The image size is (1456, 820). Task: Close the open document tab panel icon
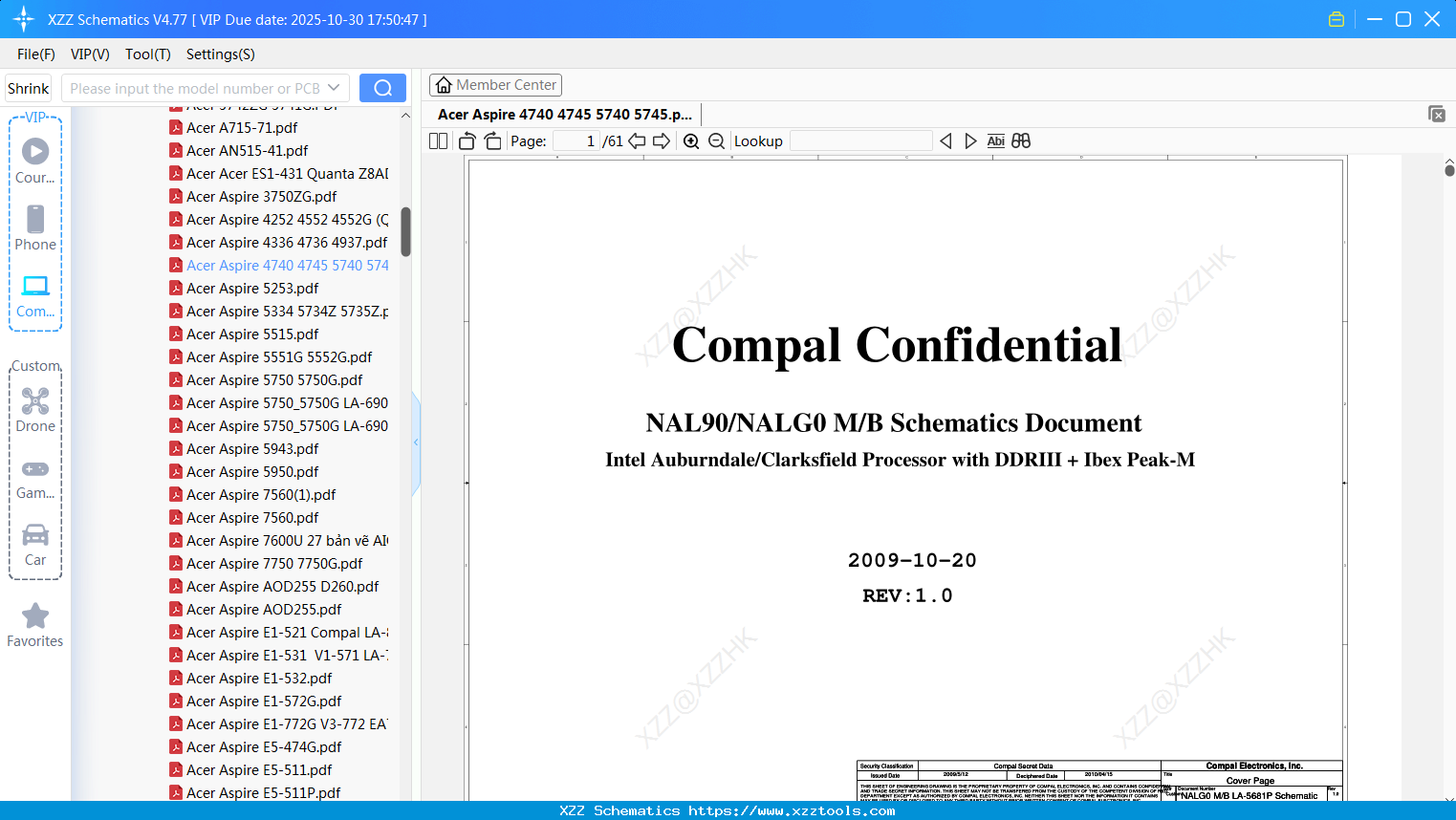(1437, 114)
